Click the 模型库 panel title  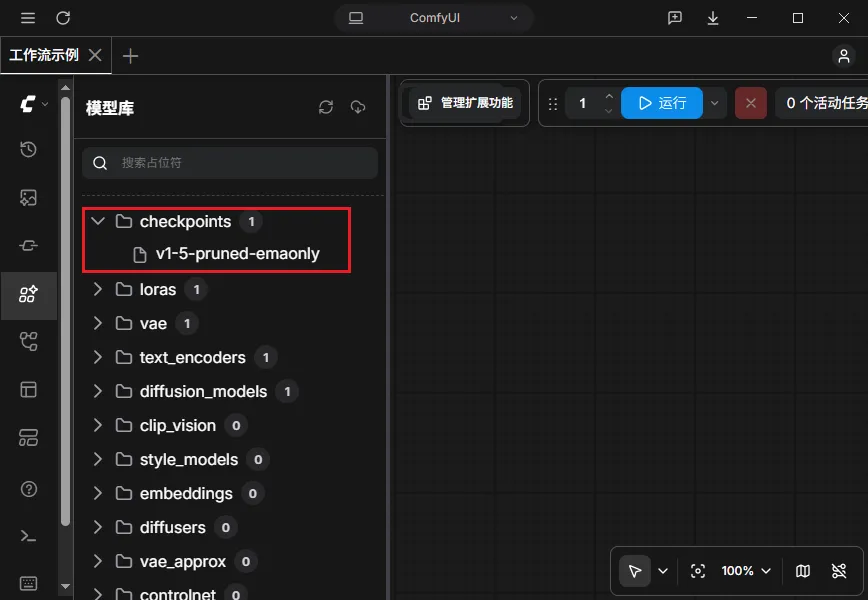pos(110,108)
